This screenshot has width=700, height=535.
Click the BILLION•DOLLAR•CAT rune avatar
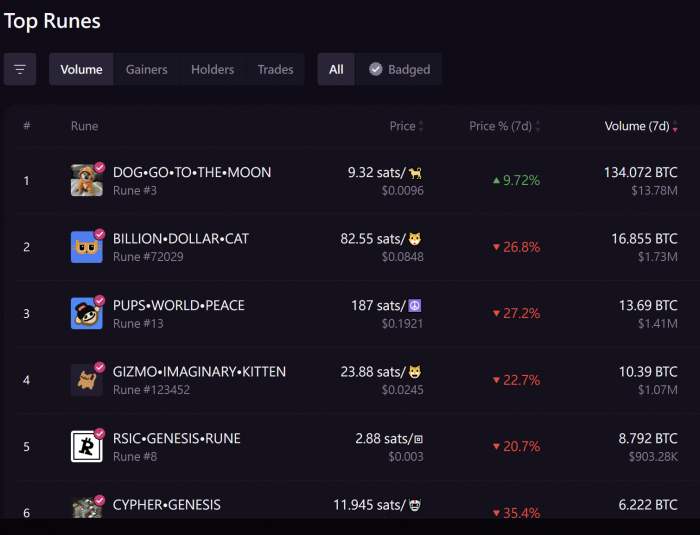pyautogui.click(x=87, y=247)
